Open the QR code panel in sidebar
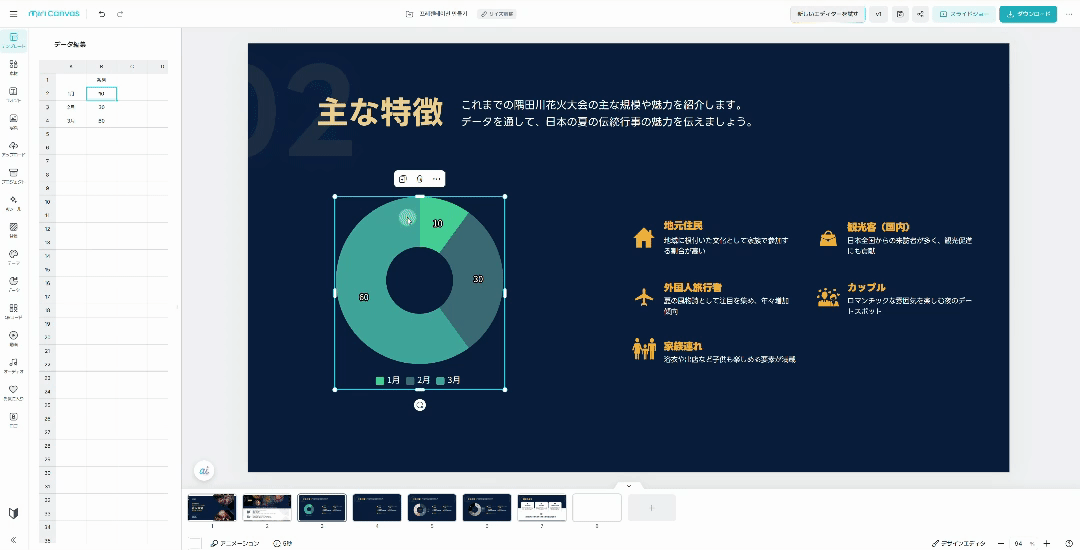1080x550 pixels. coord(13,311)
